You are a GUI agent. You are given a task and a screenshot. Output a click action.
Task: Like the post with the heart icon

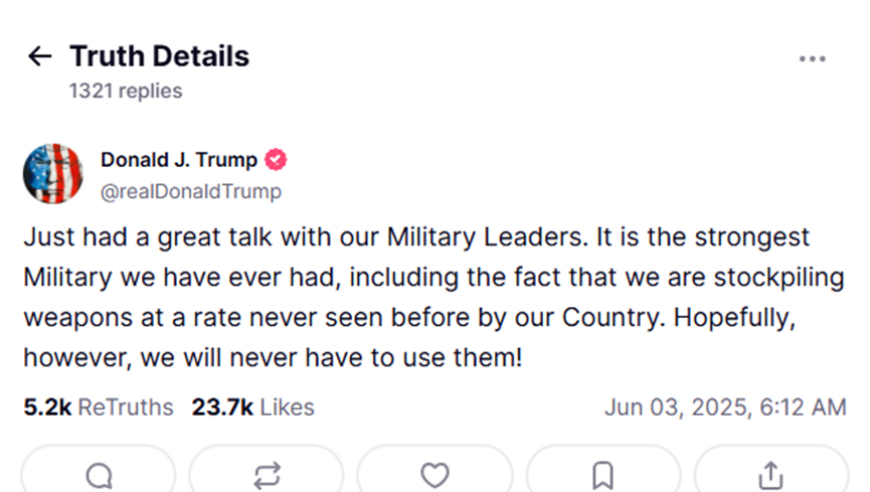click(434, 475)
